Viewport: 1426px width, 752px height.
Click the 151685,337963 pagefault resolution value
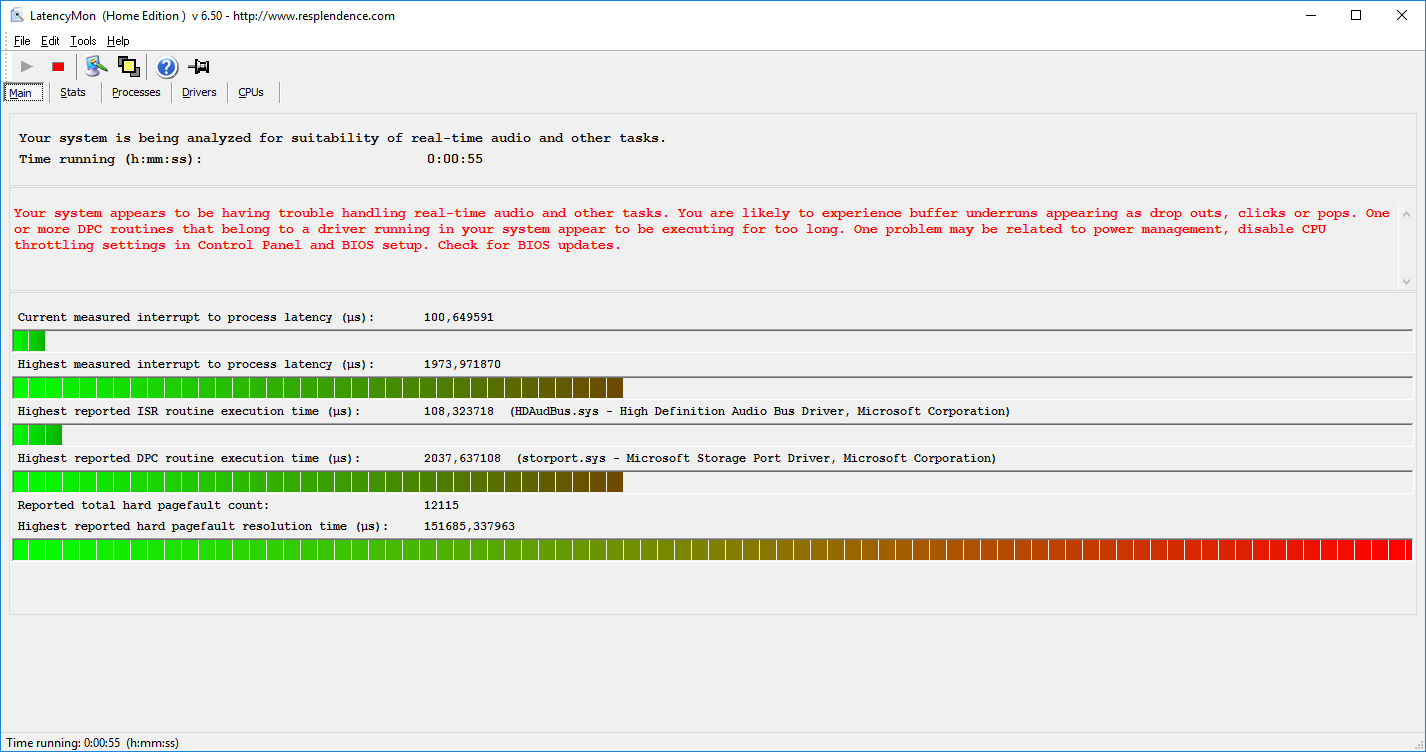coord(470,526)
